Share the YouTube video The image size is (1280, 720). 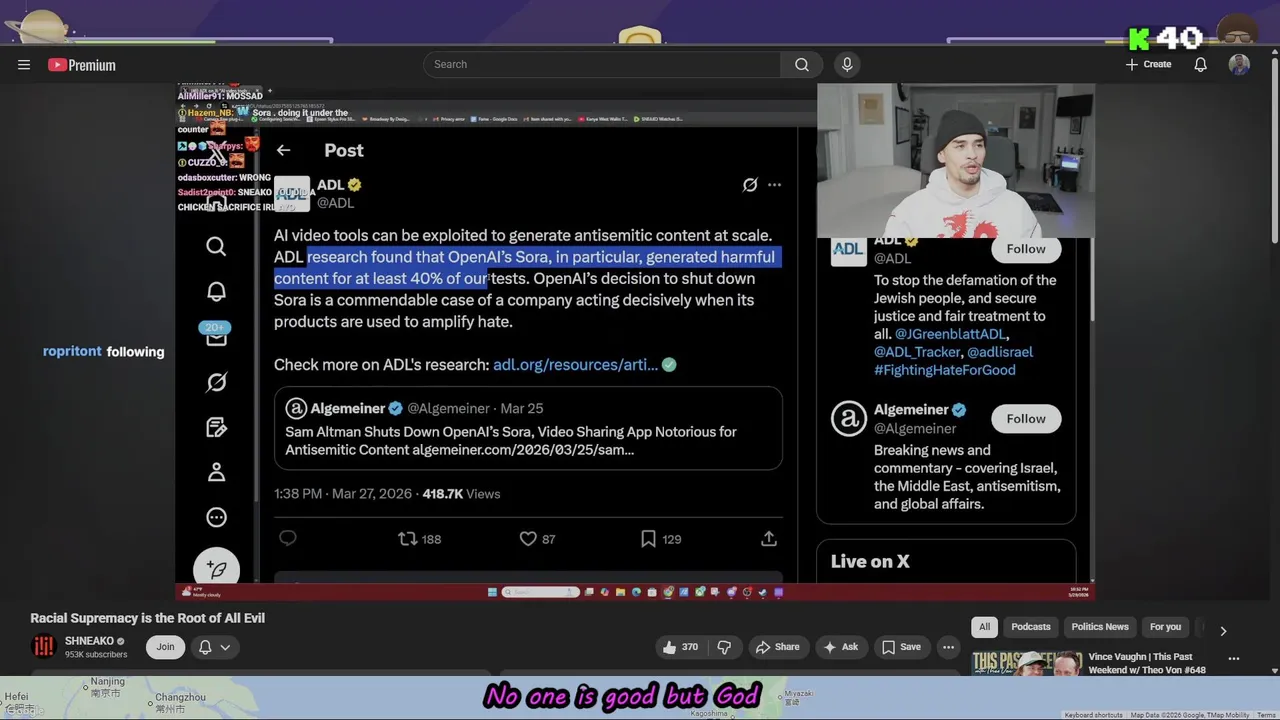tap(778, 647)
